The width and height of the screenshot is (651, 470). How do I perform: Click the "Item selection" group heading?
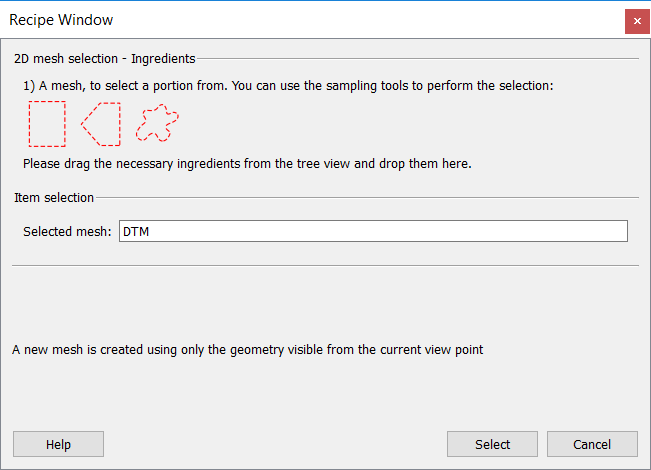(54, 197)
